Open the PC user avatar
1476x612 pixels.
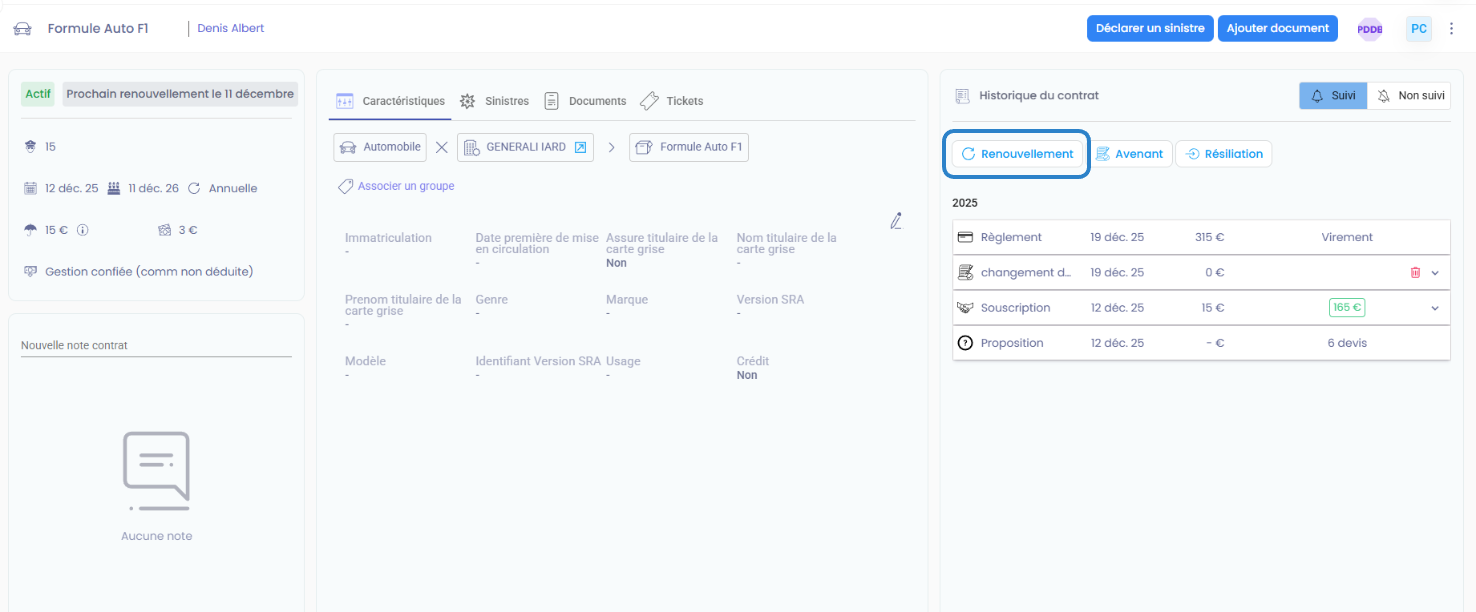[1418, 28]
